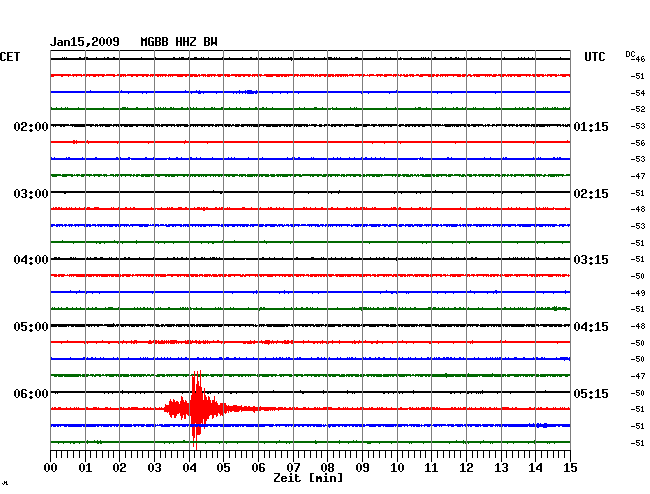Select the station code MGBB HHZ BW
This screenshot has height=494, width=650.
tap(179, 42)
